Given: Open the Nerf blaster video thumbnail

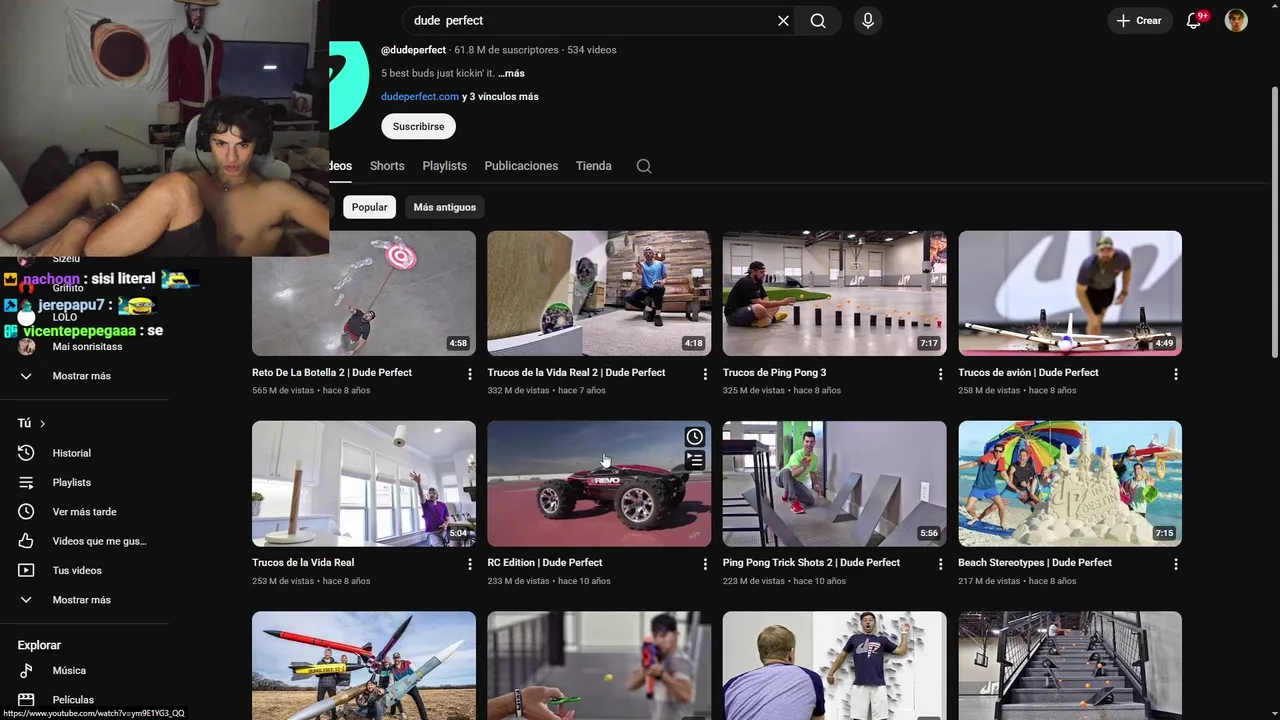Looking at the screenshot, I should pyautogui.click(x=599, y=665).
